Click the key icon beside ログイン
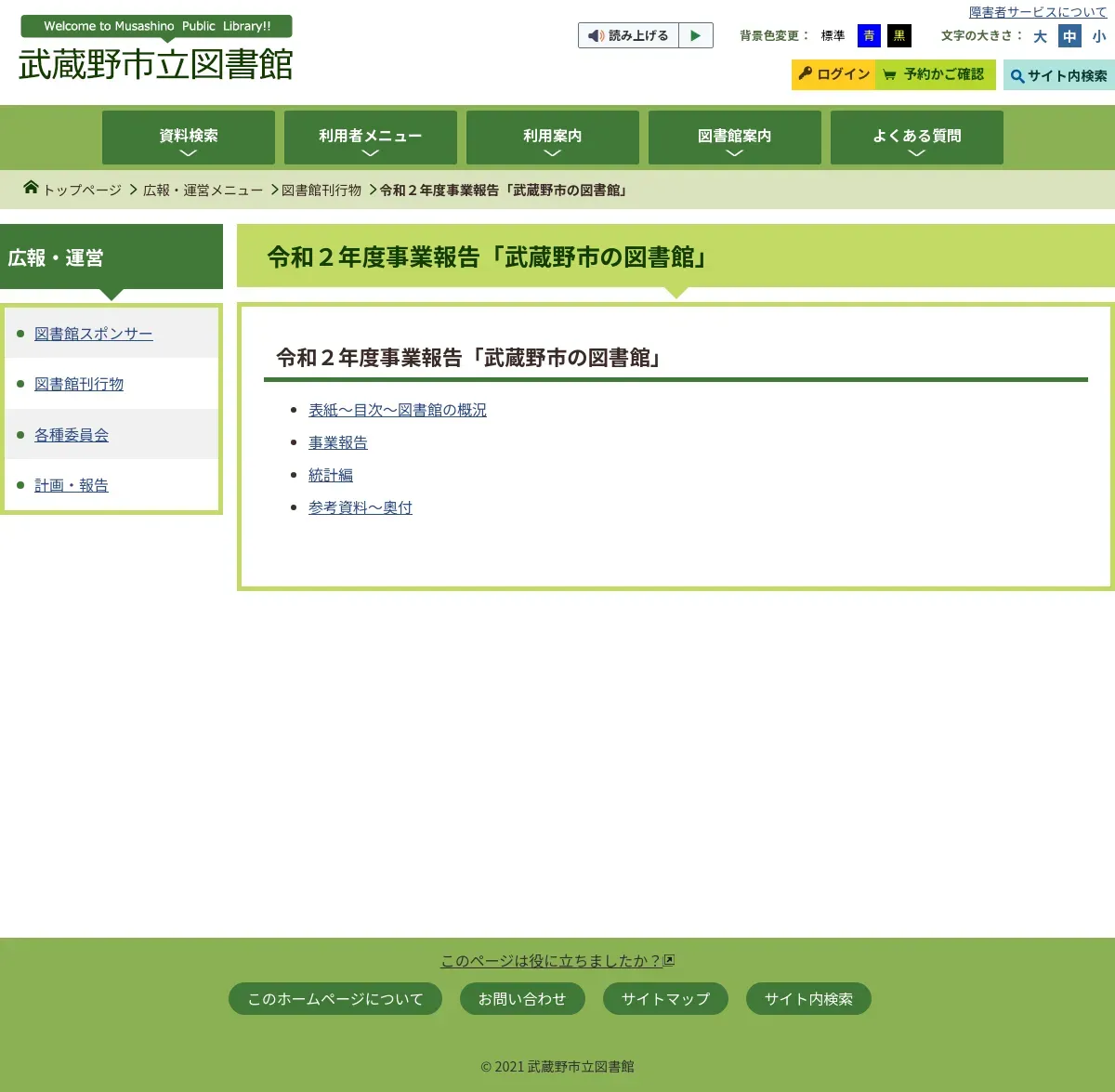 [806, 73]
